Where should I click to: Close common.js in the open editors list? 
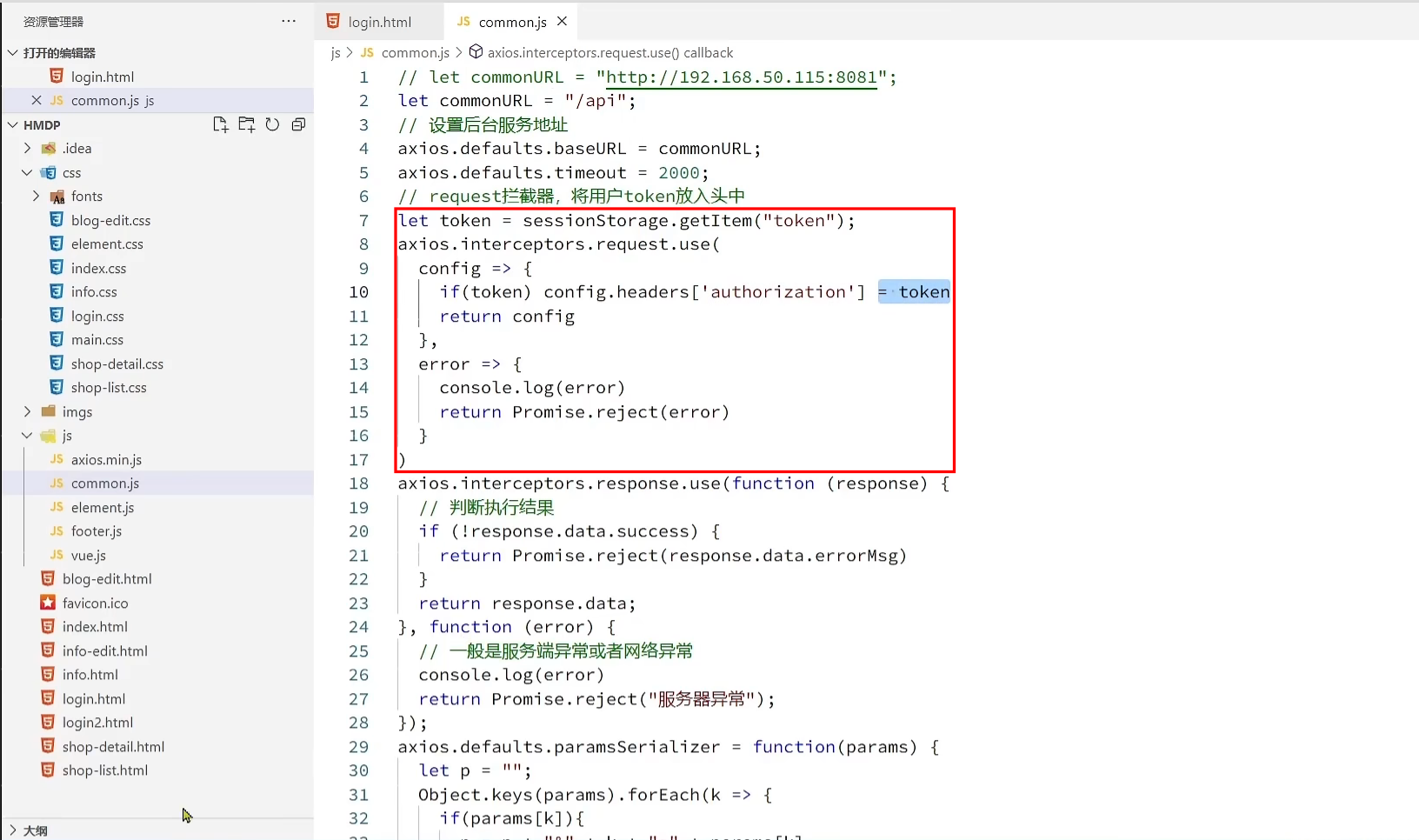[36, 100]
